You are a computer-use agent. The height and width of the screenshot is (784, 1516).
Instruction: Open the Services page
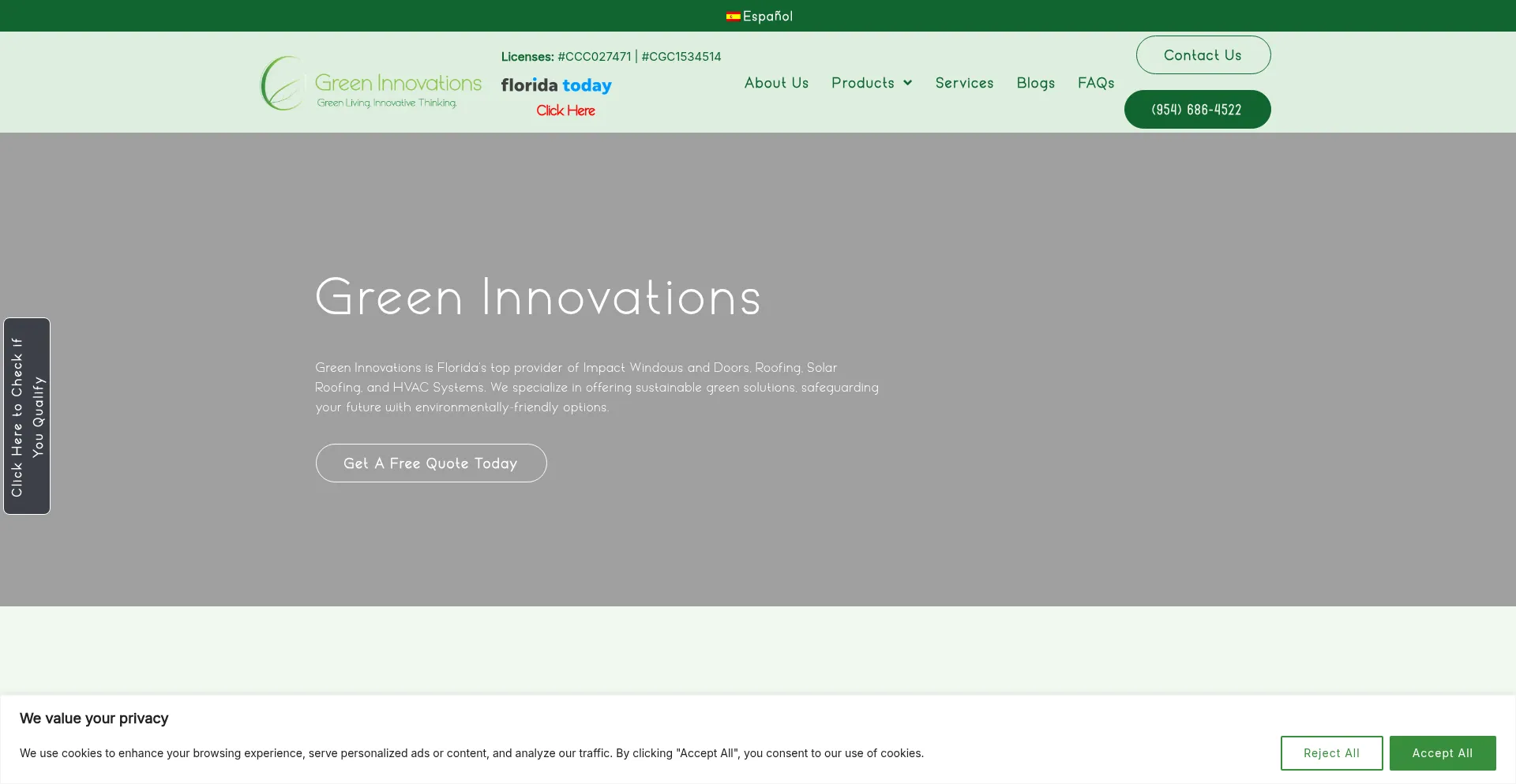pyautogui.click(x=964, y=82)
